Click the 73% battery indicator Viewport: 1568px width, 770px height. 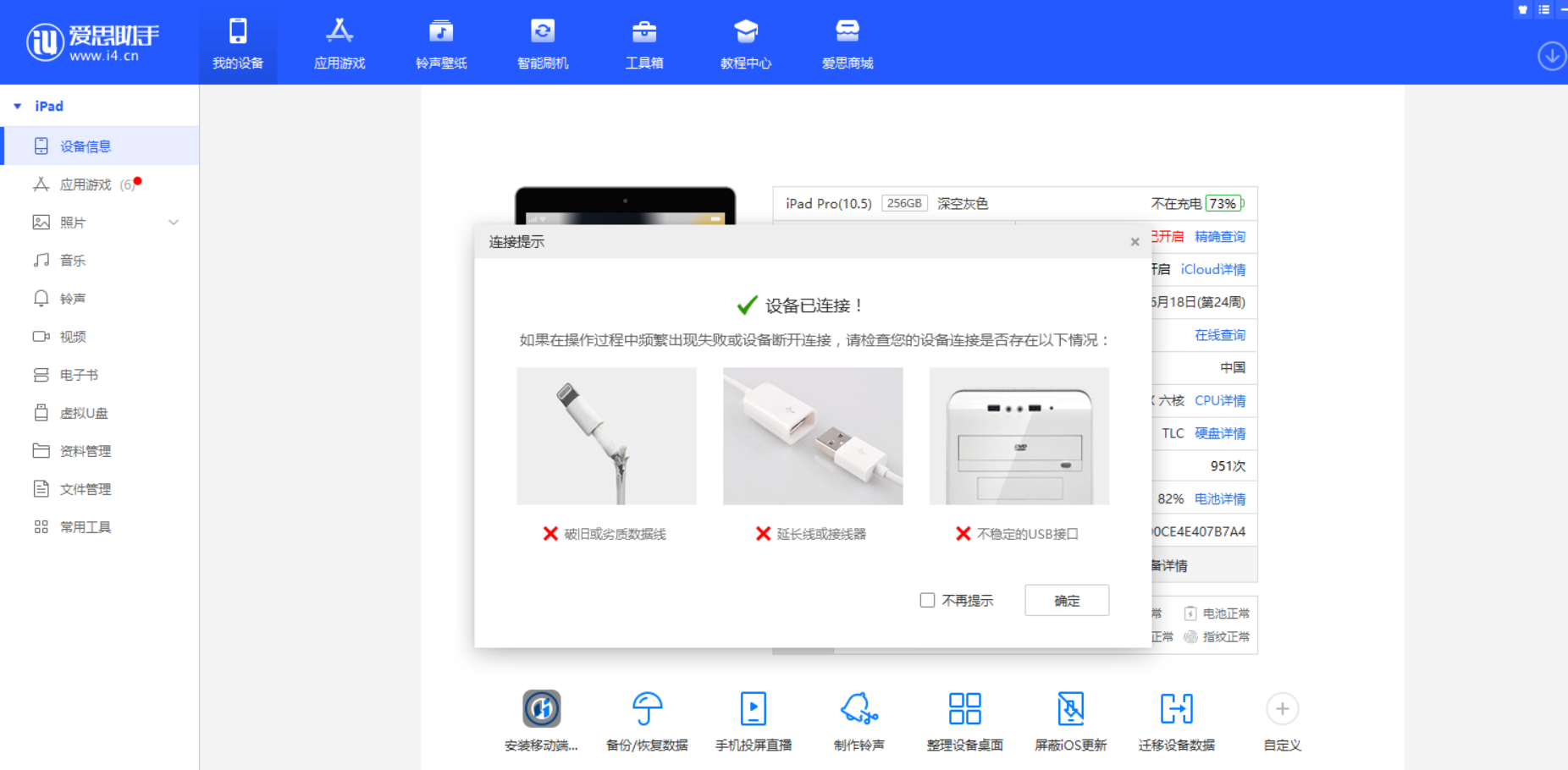point(1224,204)
